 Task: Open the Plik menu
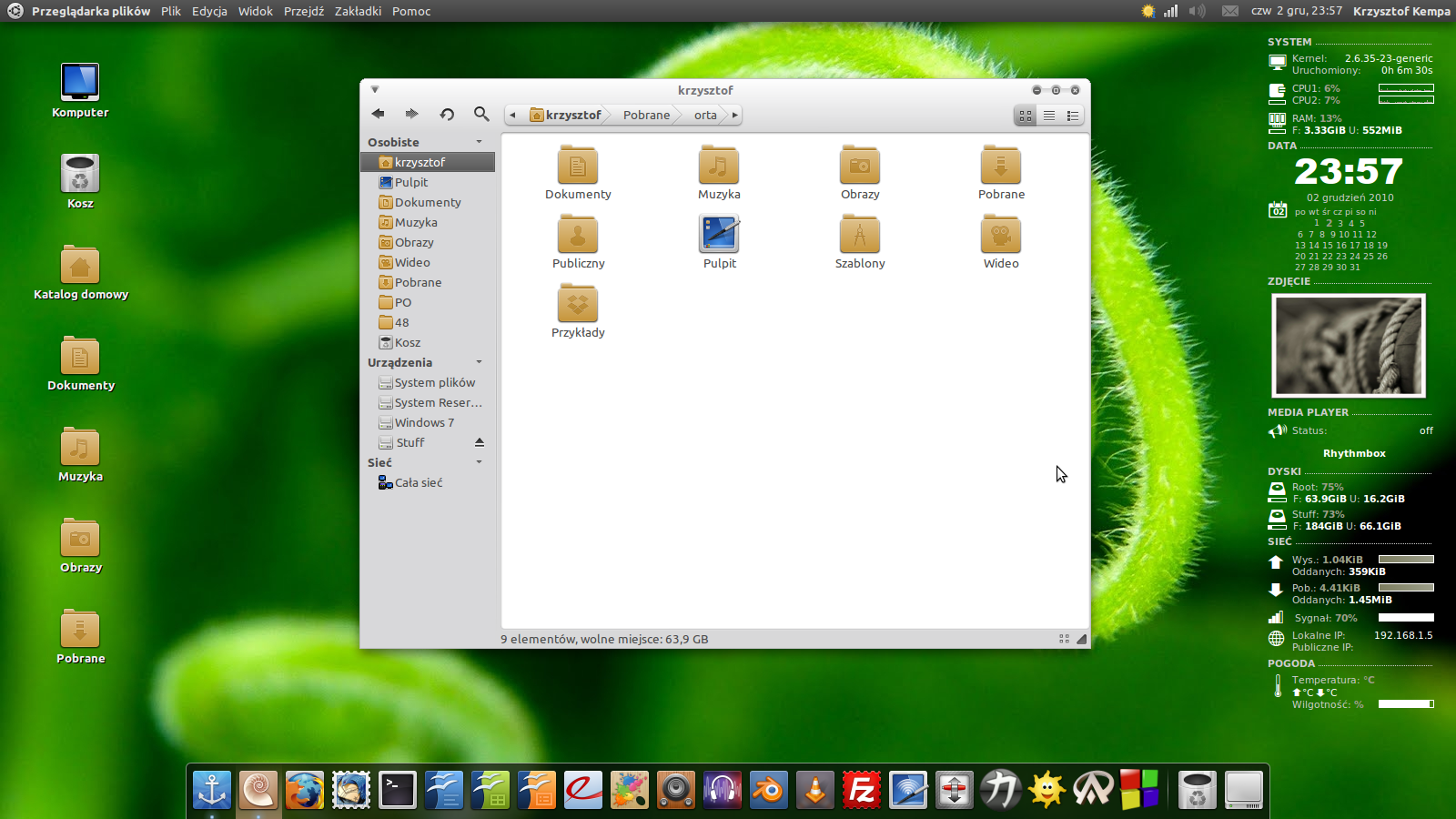tap(170, 11)
